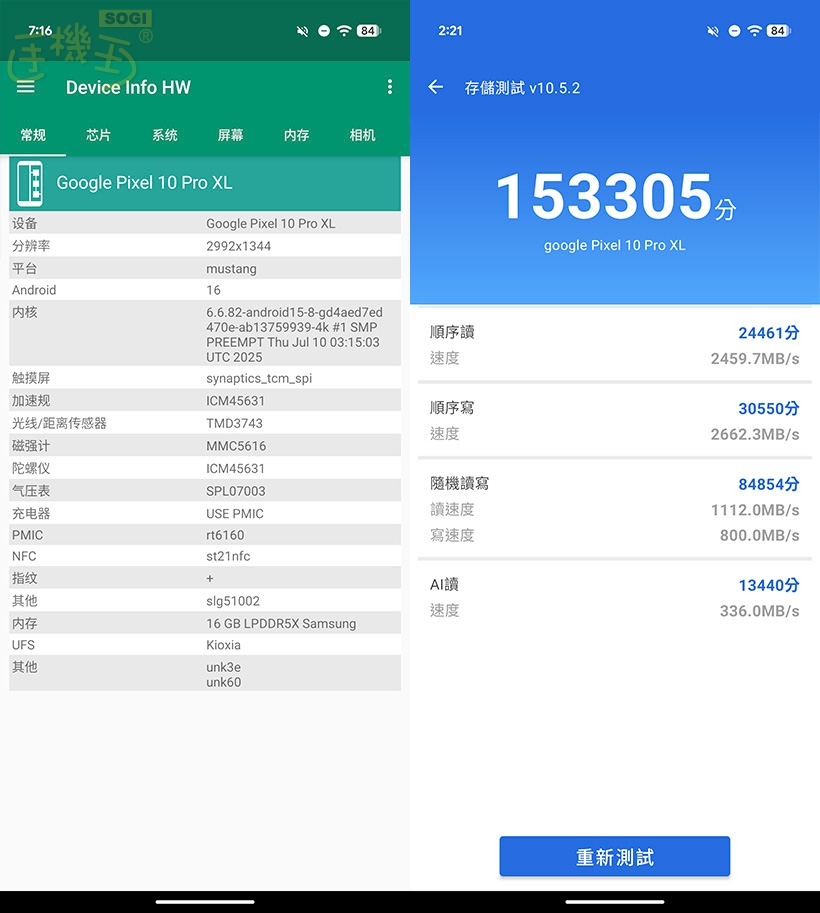Tap the navigation handle on left screen

pyautogui.click(x=205, y=902)
